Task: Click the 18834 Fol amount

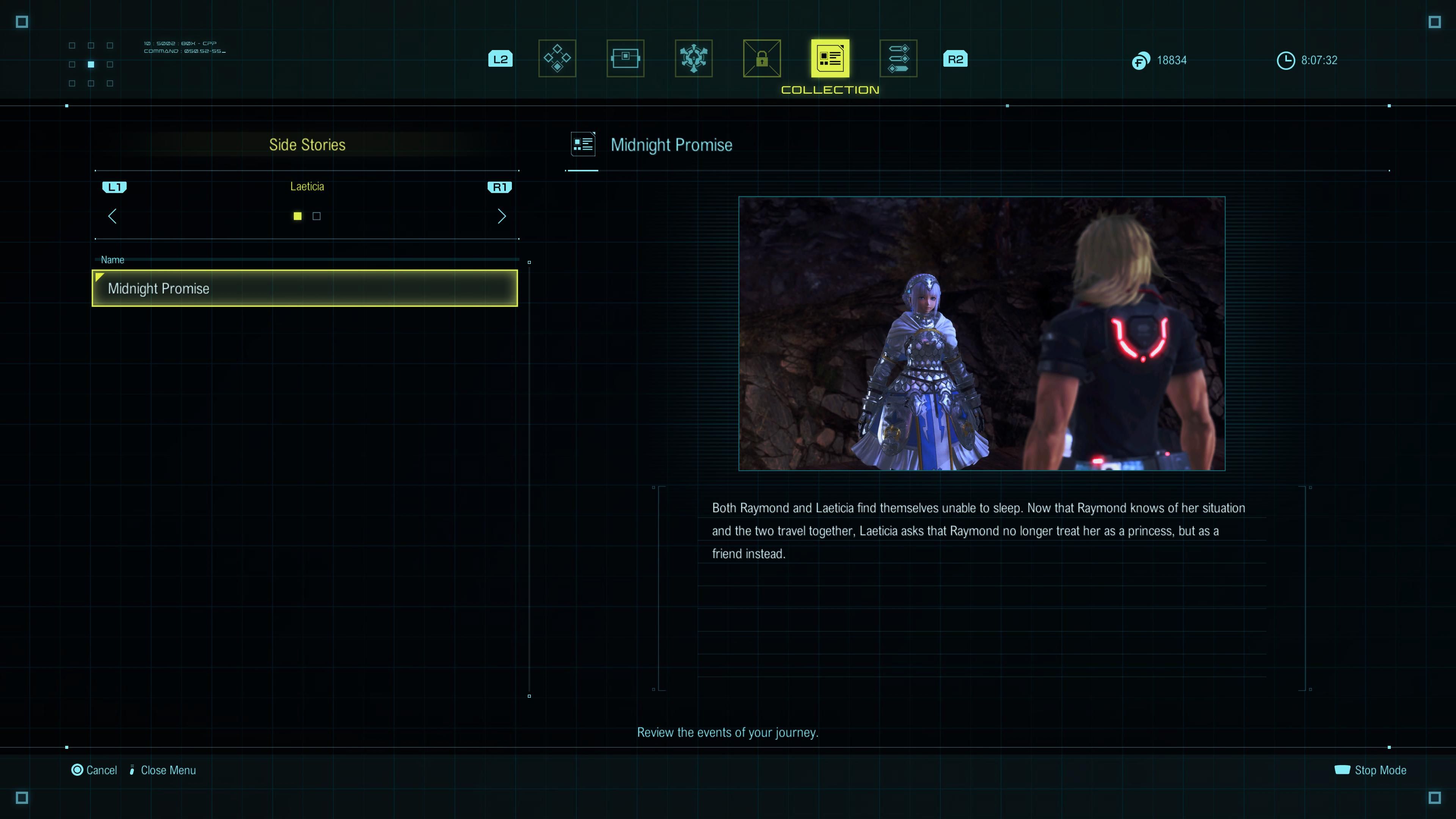Action: coord(1172,61)
